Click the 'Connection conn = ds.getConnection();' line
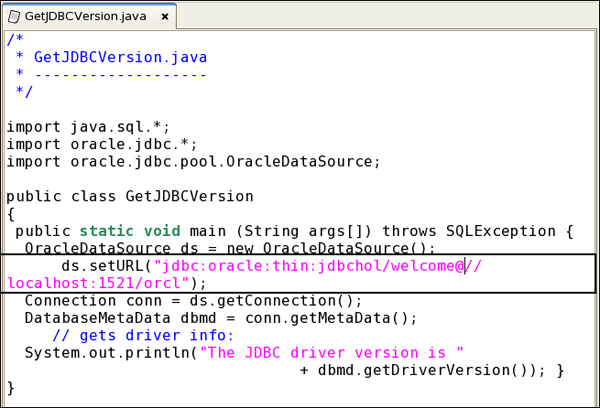This screenshot has width=600, height=408. tap(193, 300)
